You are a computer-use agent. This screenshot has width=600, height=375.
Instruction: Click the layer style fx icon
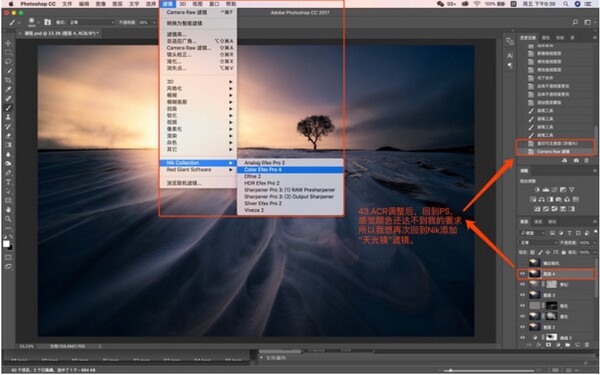[x=539, y=345]
